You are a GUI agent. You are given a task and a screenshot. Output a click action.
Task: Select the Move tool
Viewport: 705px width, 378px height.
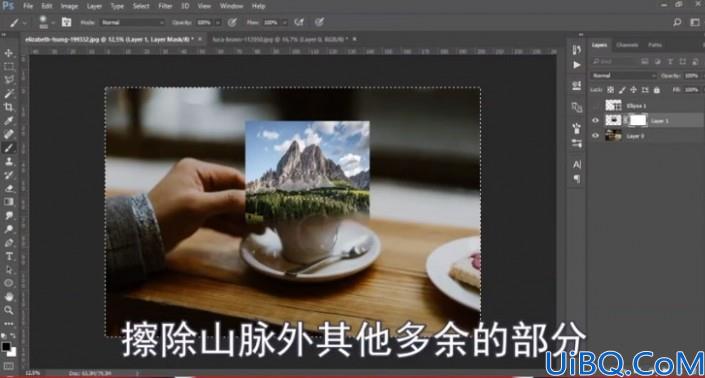coord(9,53)
